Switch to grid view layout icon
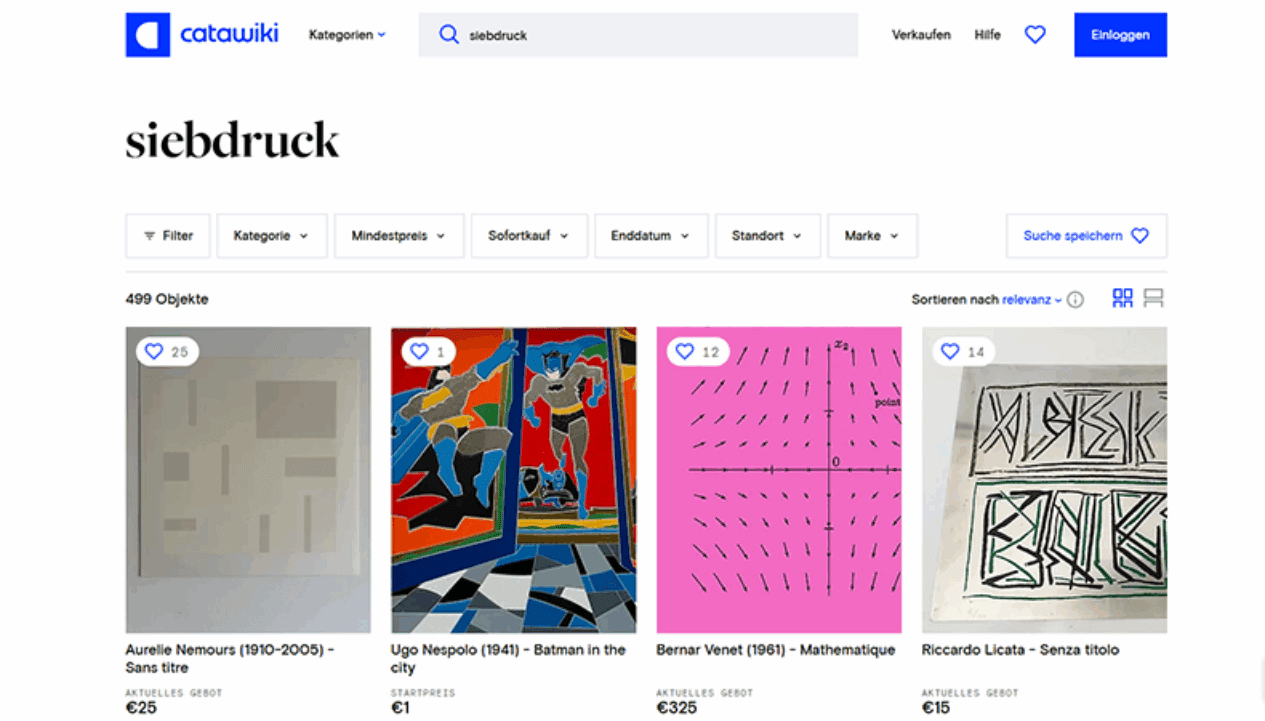The height and width of the screenshot is (721, 1265). point(1123,298)
